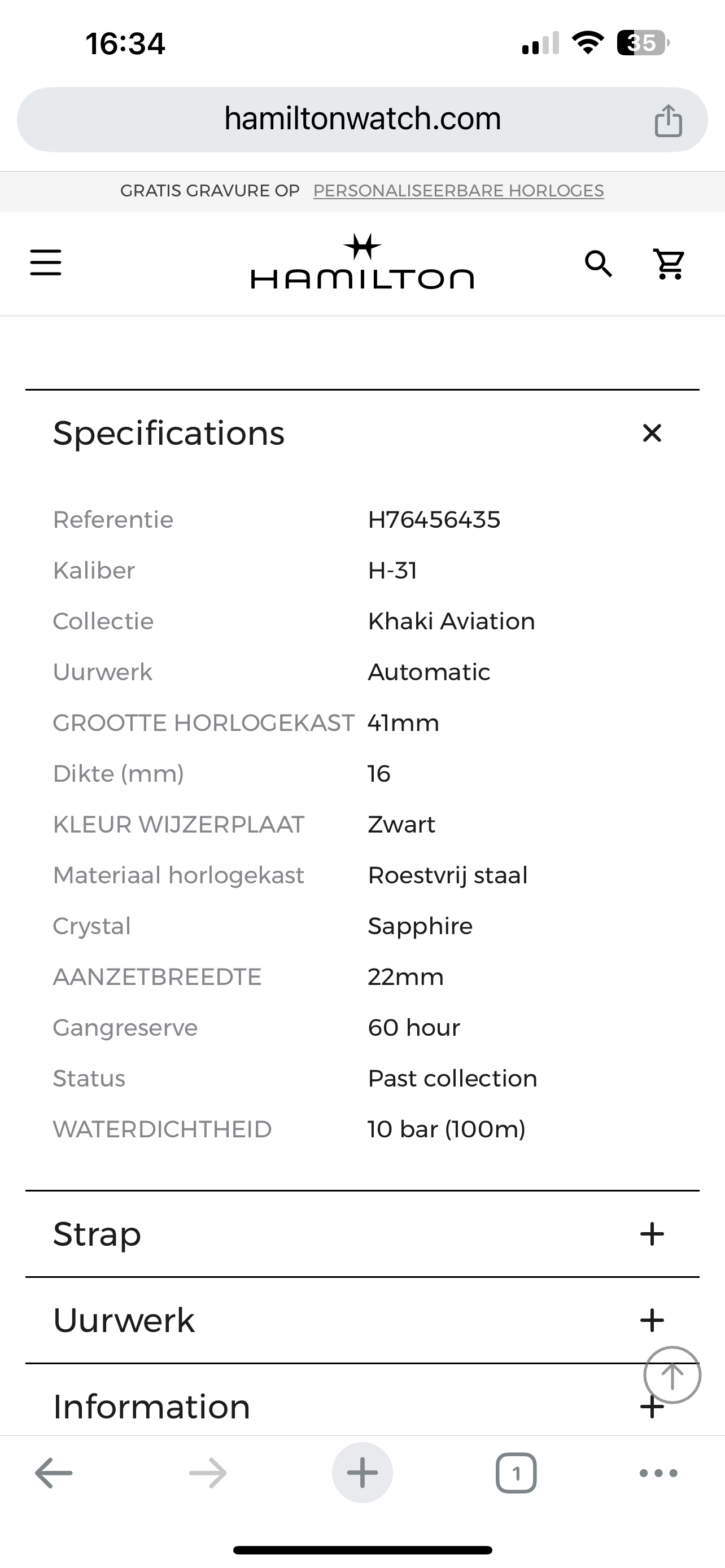Open a new tab with plus button
Viewport: 725px width, 1568px height.
(362, 1473)
